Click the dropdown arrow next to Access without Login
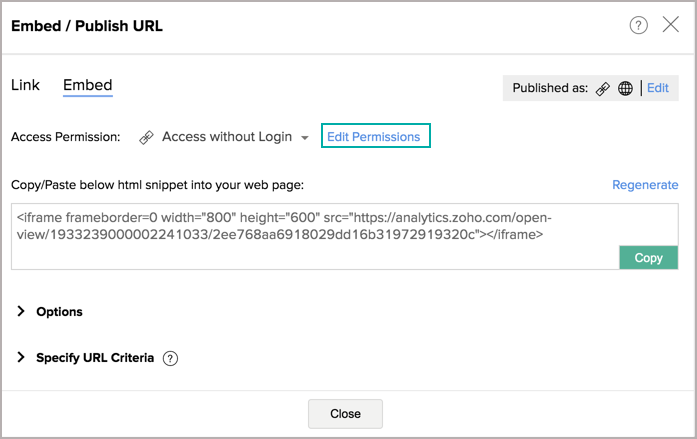Image resolution: width=697 pixels, height=439 pixels. (304, 138)
